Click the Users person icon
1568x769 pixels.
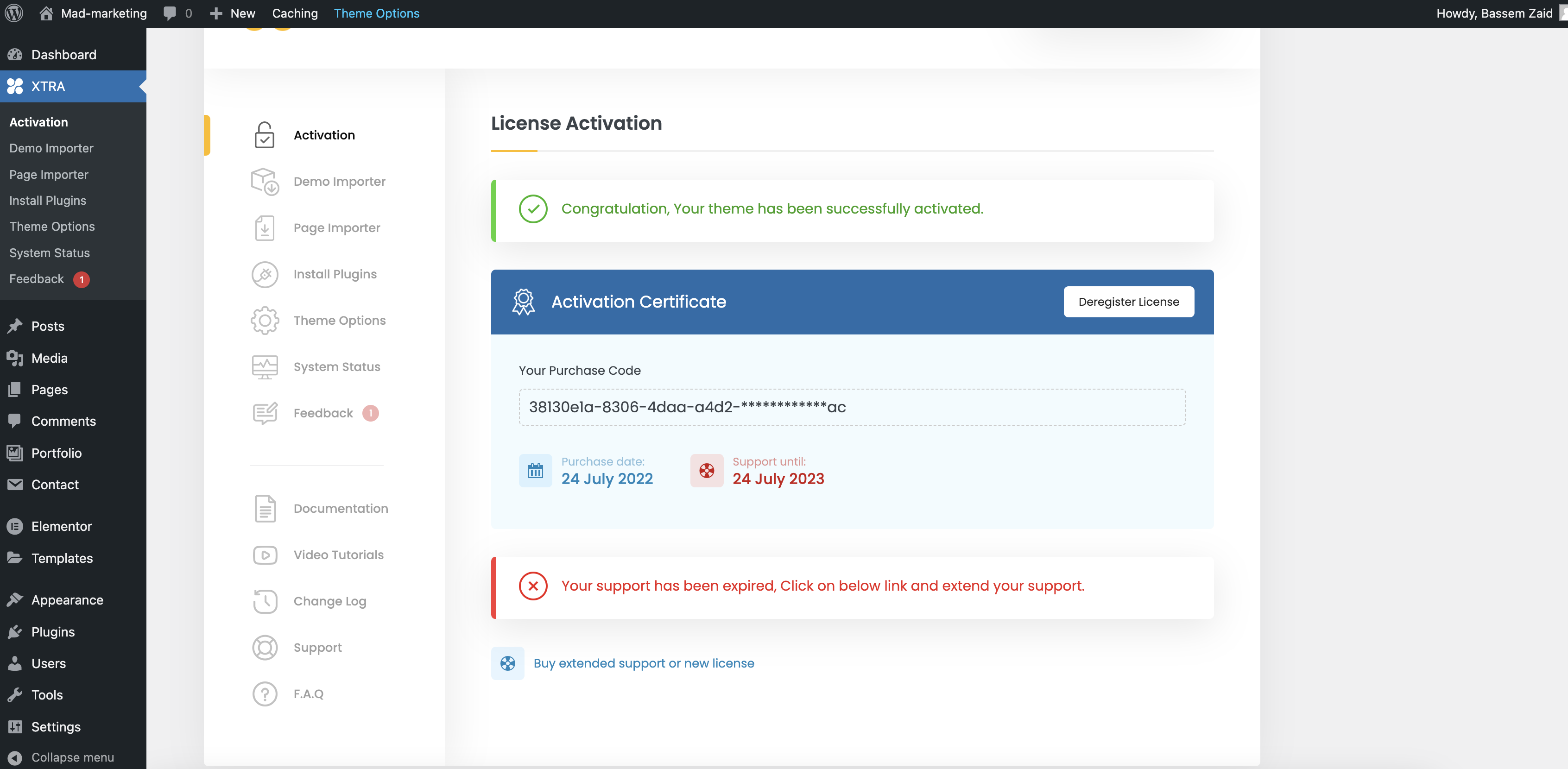point(15,663)
